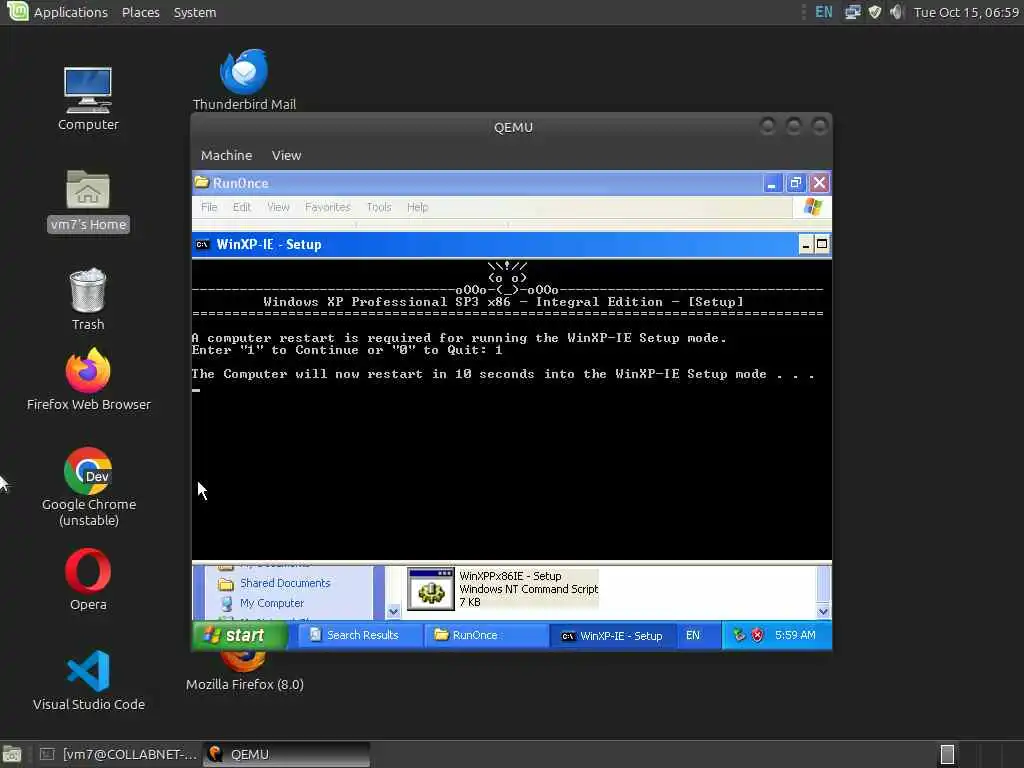1024x768 pixels.
Task: Click the My Computer sidebar icon
Action: 226,603
